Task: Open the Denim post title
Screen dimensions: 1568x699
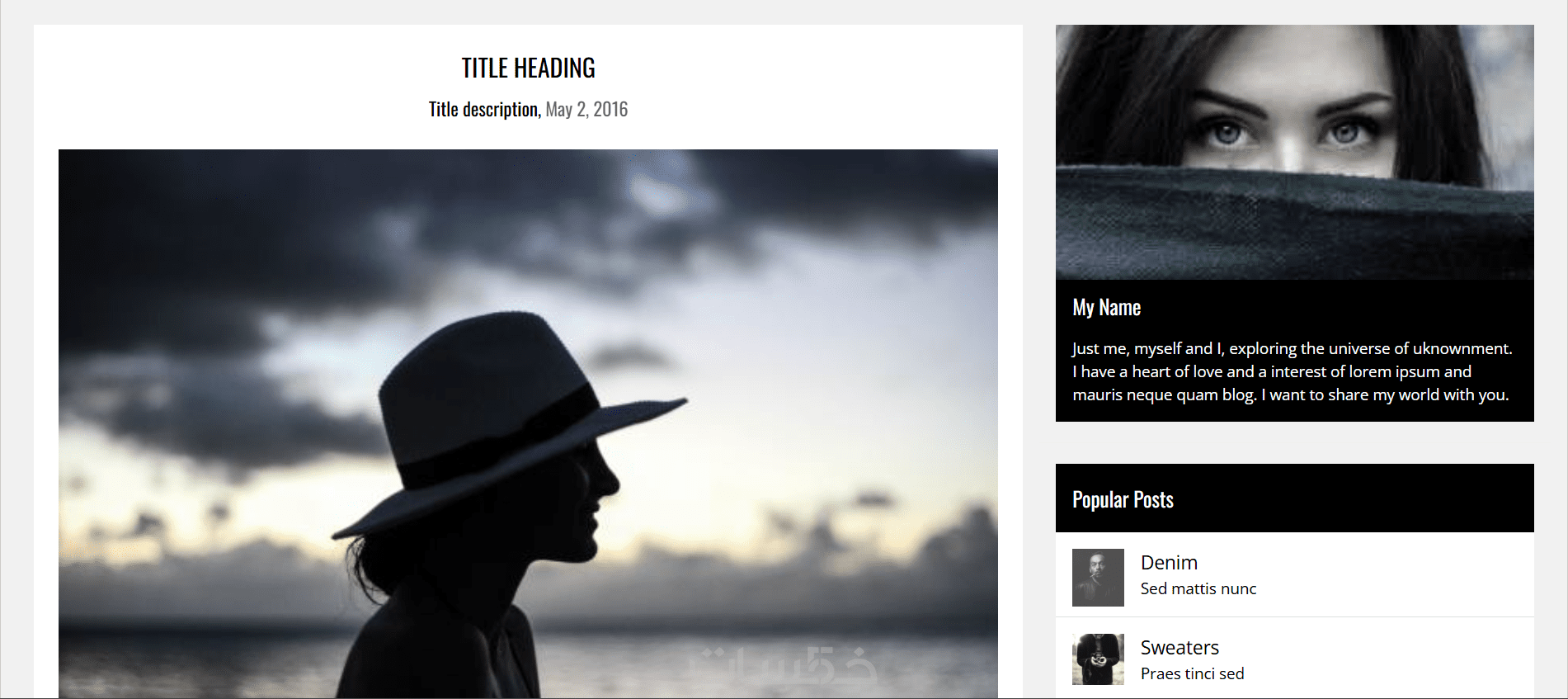Action: 1169,563
